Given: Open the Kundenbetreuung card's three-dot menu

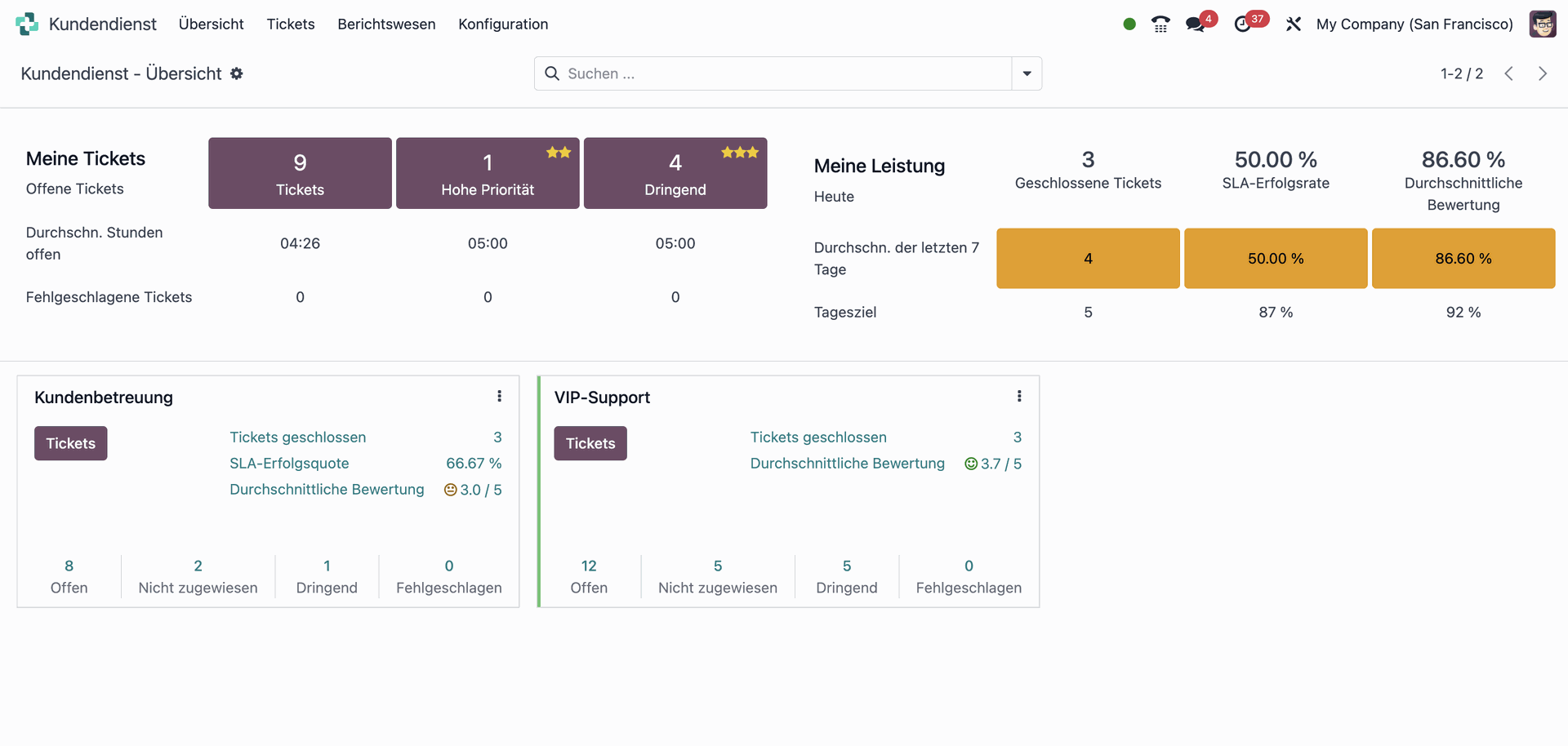Looking at the screenshot, I should pos(499,397).
